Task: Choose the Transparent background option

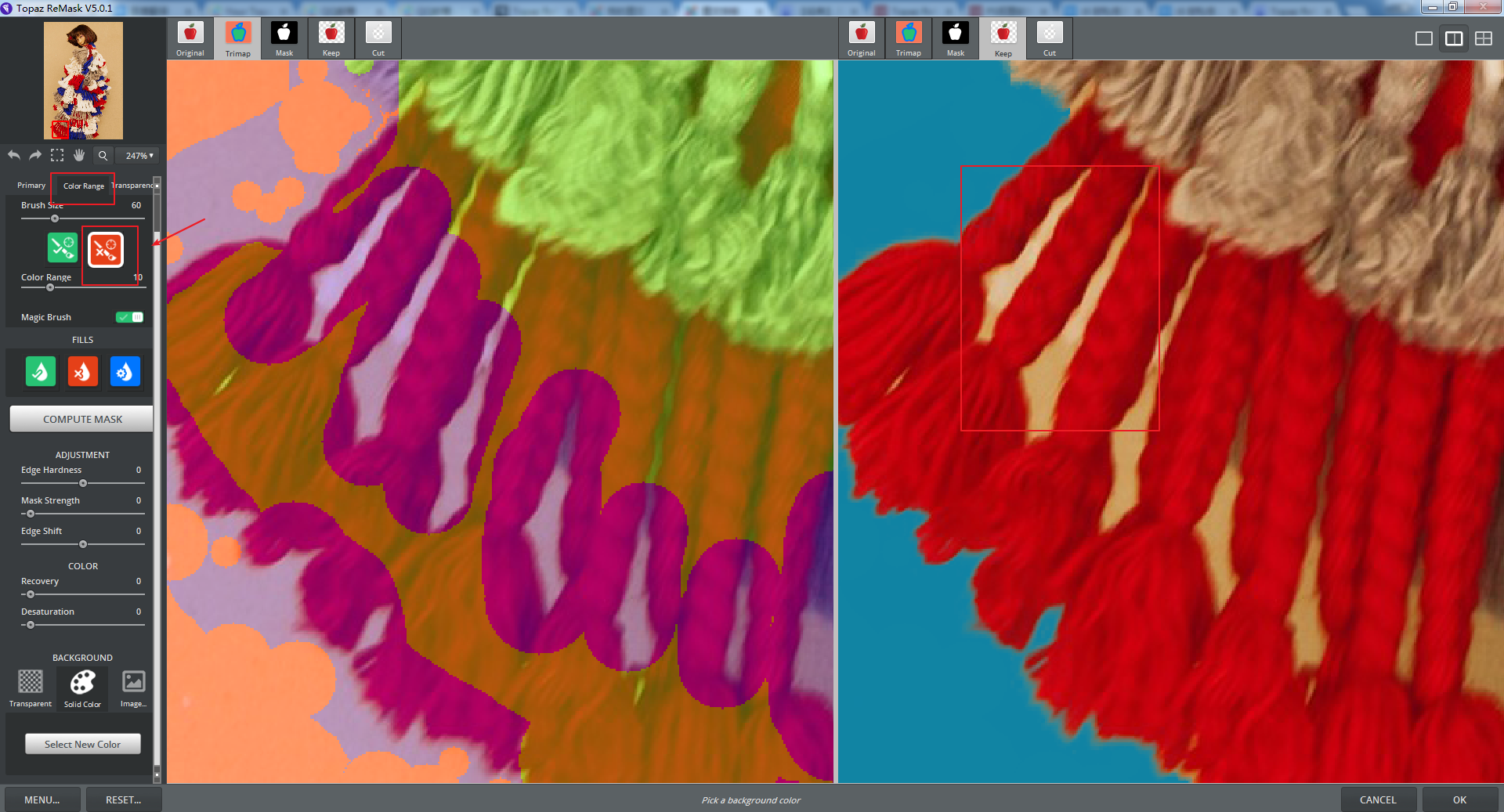Action: click(31, 688)
